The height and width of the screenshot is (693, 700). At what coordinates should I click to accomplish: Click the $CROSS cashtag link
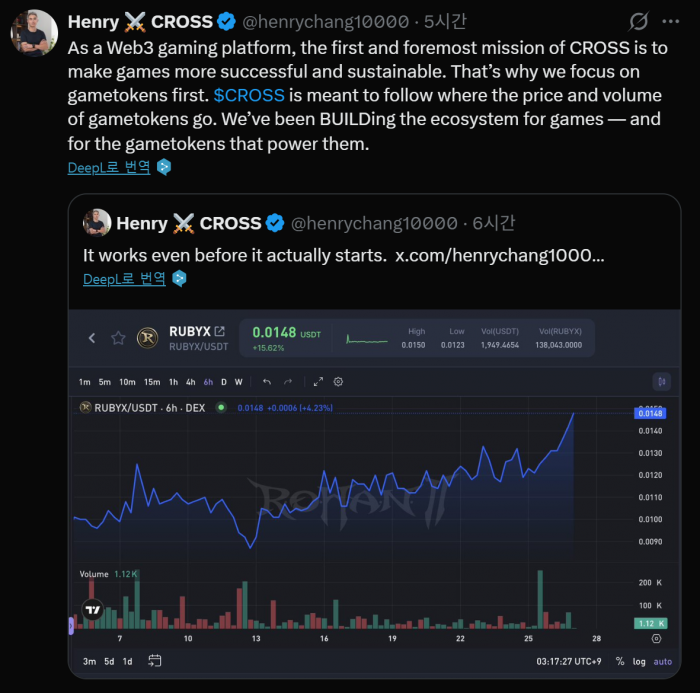[249, 98]
